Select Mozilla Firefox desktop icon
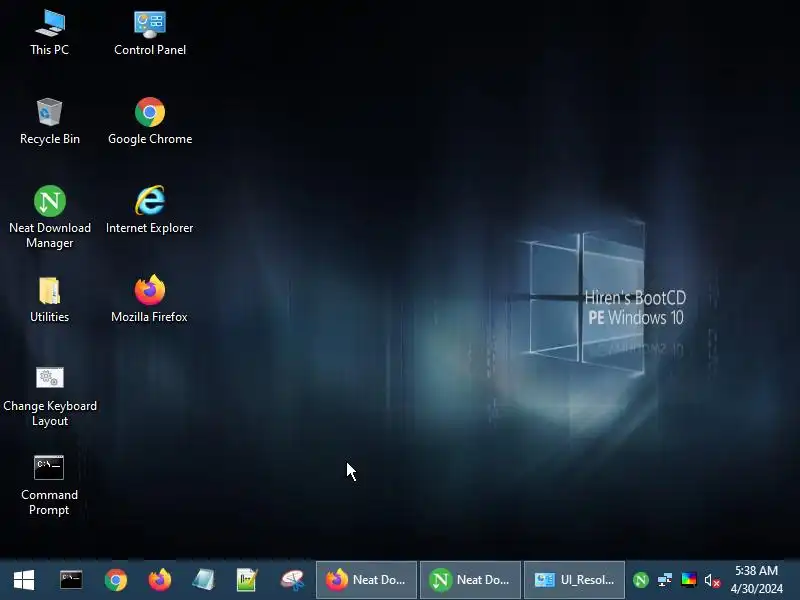Image resolution: width=800 pixels, height=600 pixels. pyautogui.click(x=149, y=299)
